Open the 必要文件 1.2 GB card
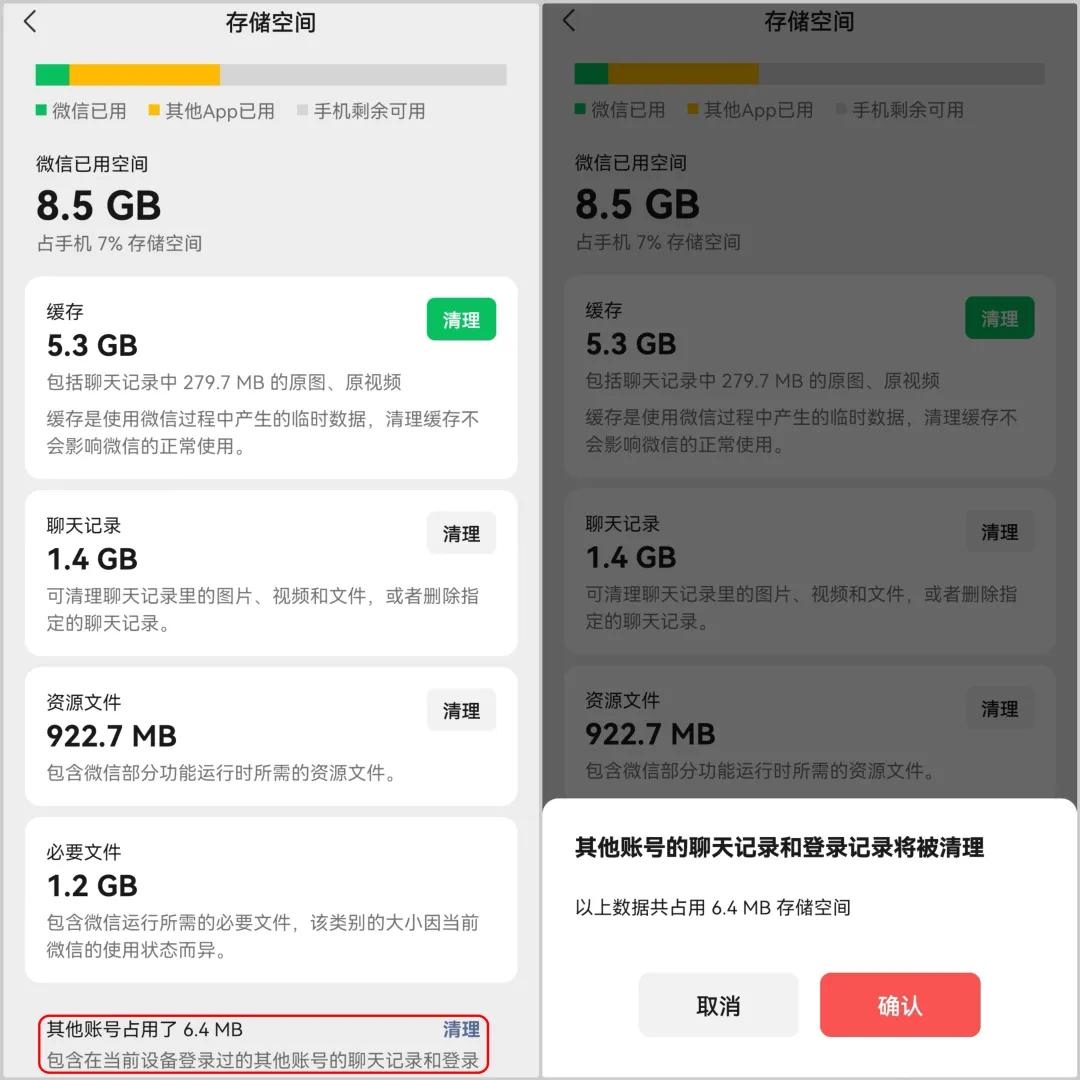 click(271, 900)
